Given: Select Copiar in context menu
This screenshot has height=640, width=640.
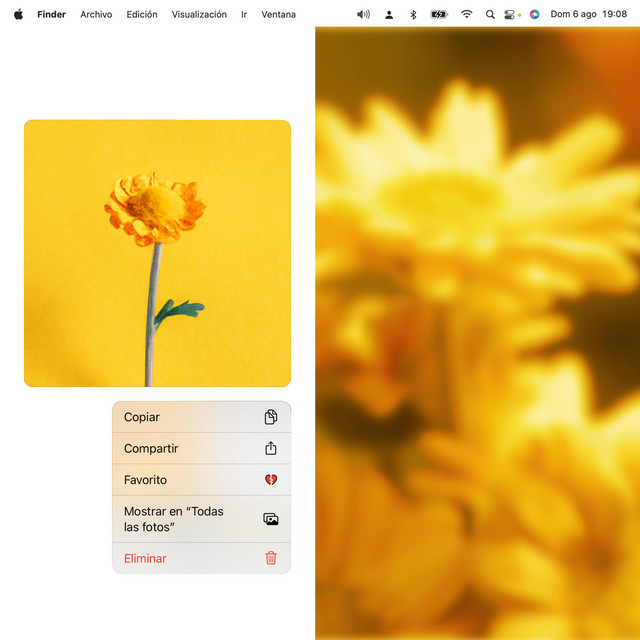Looking at the screenshot, I should [202, 417].
